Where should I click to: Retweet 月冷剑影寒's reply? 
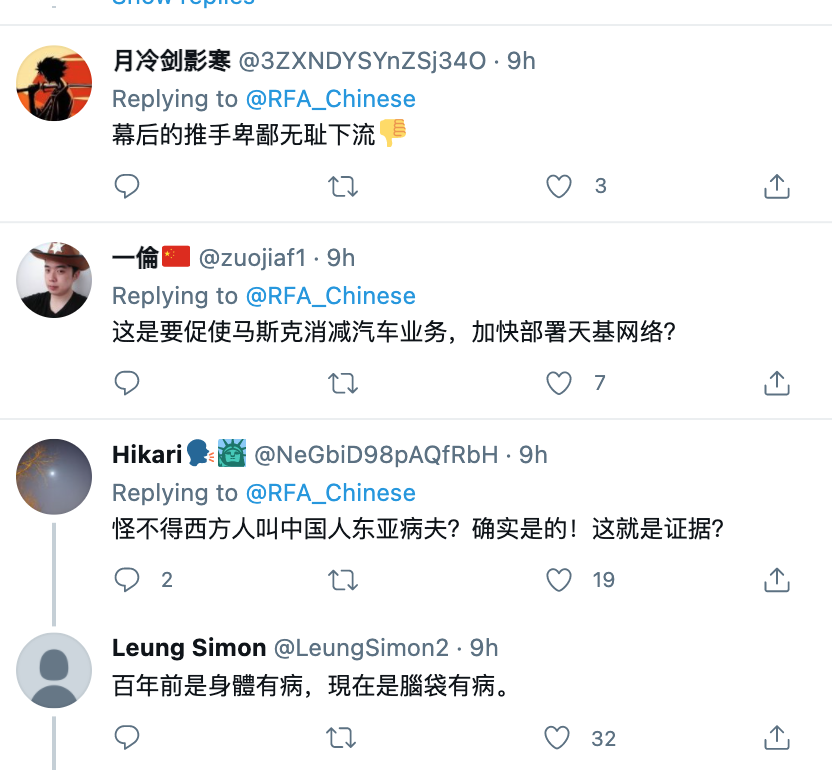[x=343, y=186]
